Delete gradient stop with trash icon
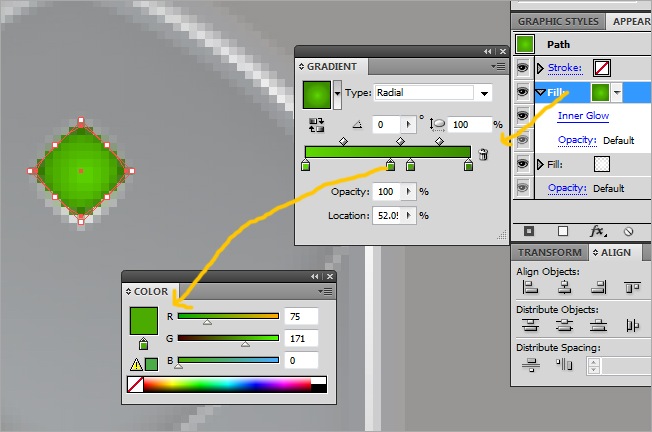Viewport: 652px width, 432px height. click(483, 155)
